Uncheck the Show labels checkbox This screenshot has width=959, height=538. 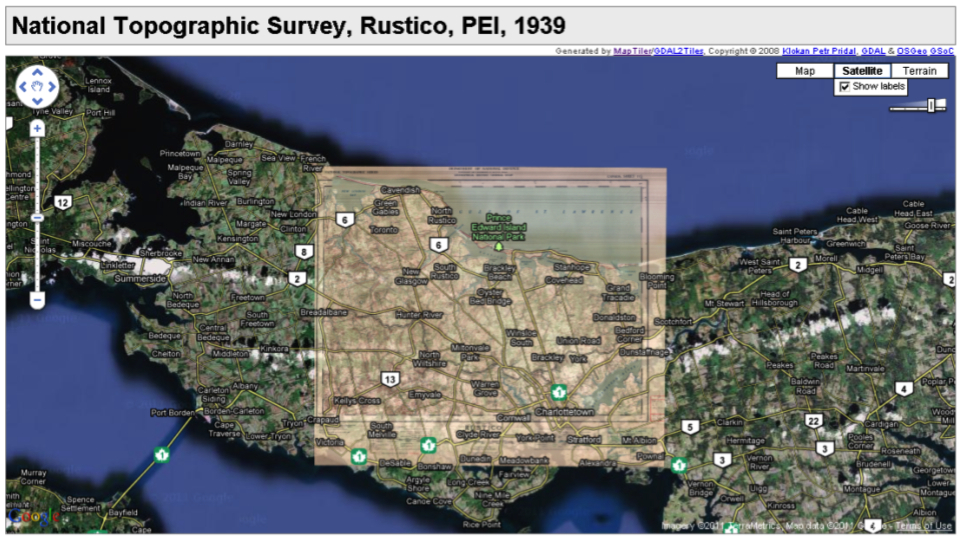[x=845, y=87]
